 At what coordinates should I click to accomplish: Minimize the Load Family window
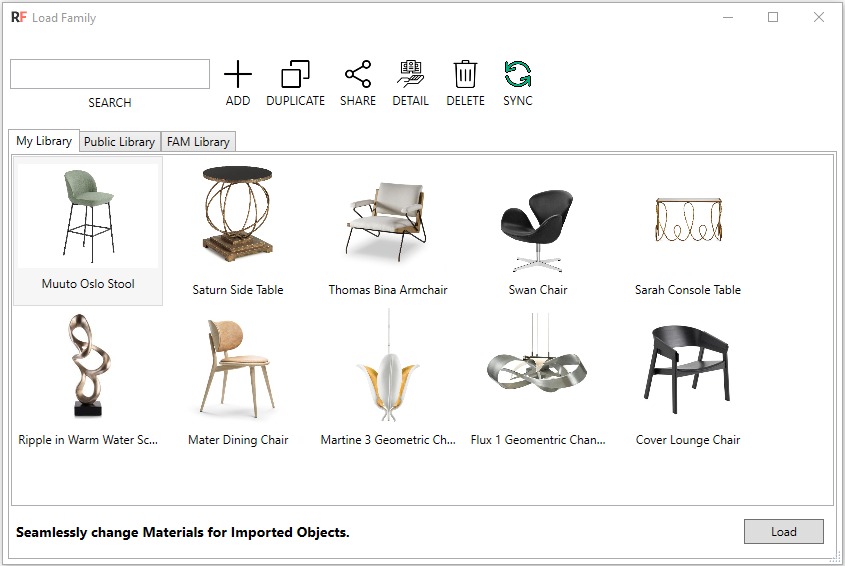pos(728,17)
